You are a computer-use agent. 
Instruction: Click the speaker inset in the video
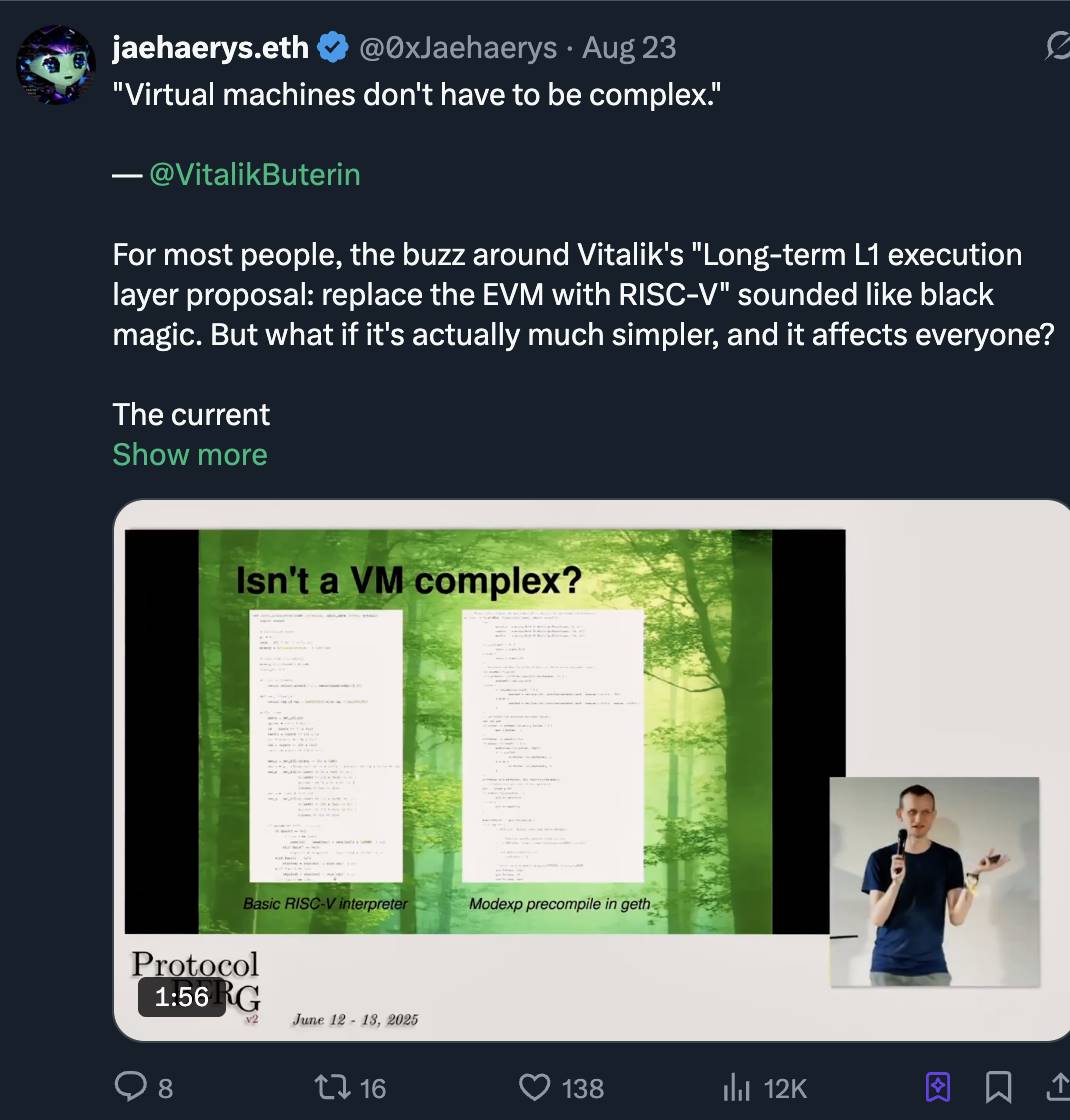coord(934,880)
